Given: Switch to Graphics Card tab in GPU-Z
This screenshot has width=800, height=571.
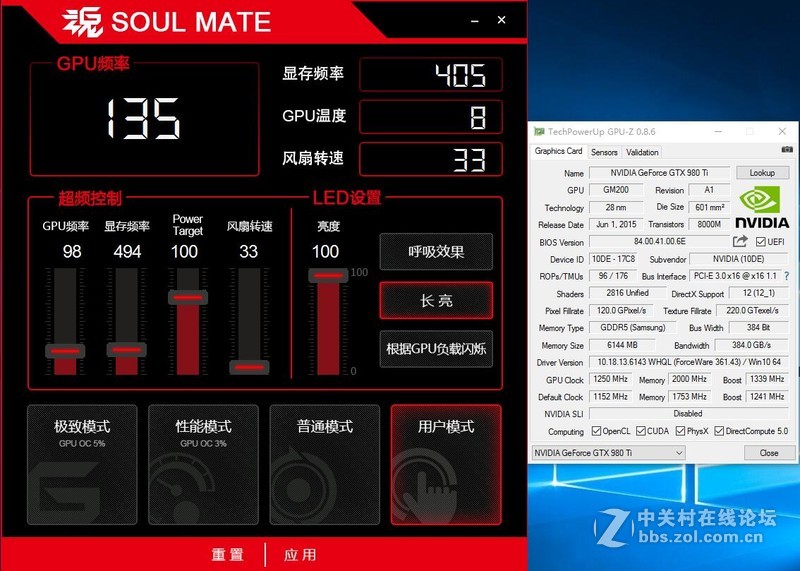Looking at the screenshot, I should click(x=558, y=151).
